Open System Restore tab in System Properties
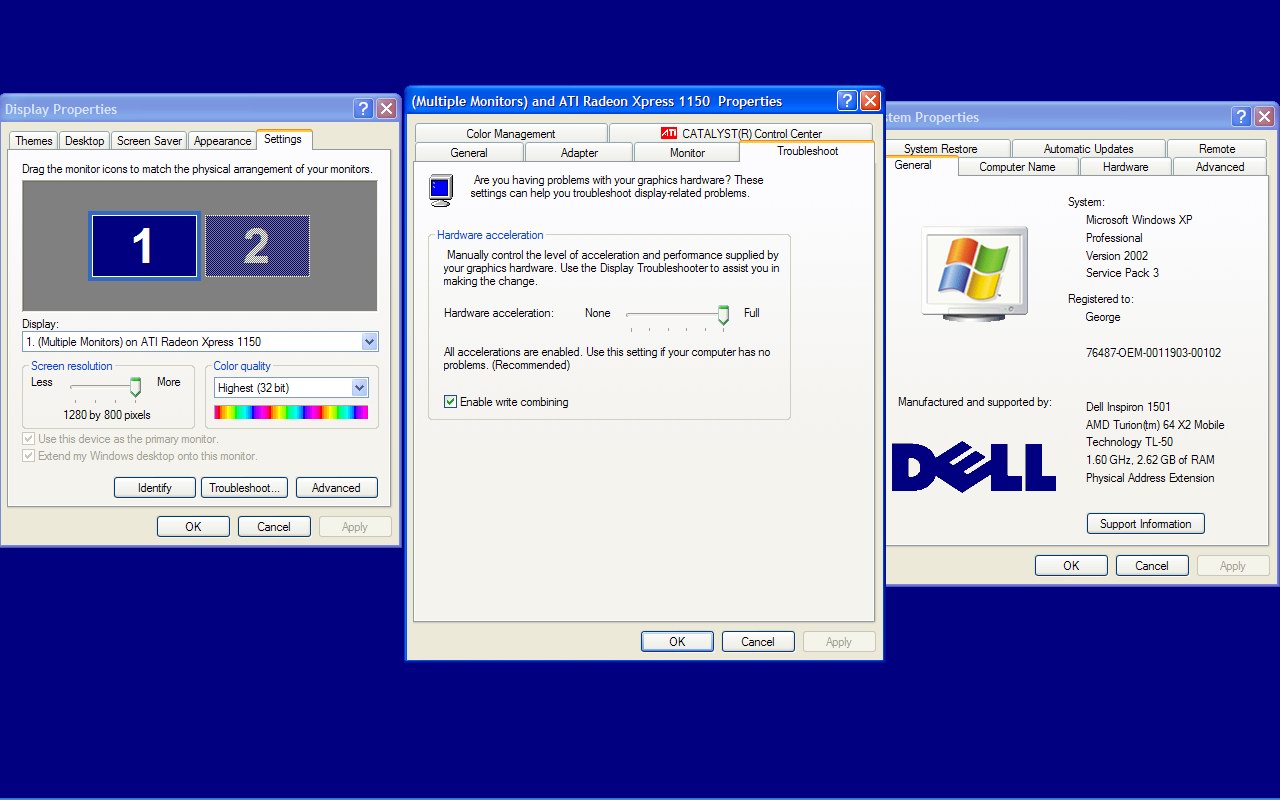Image resolution: width=1280 pixels, height=800 pixels. pos(947,149)
